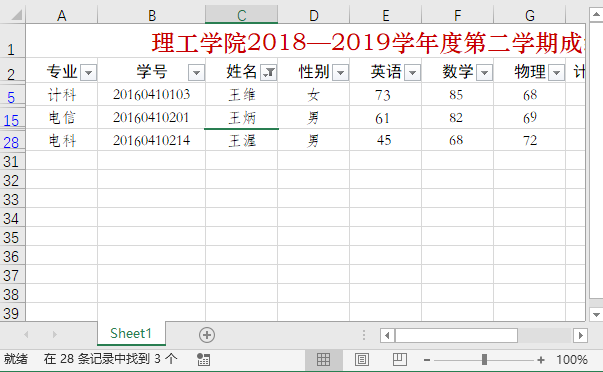Click math score 85
Viewport: 603px width, 372px height.
tap(458, 95)
